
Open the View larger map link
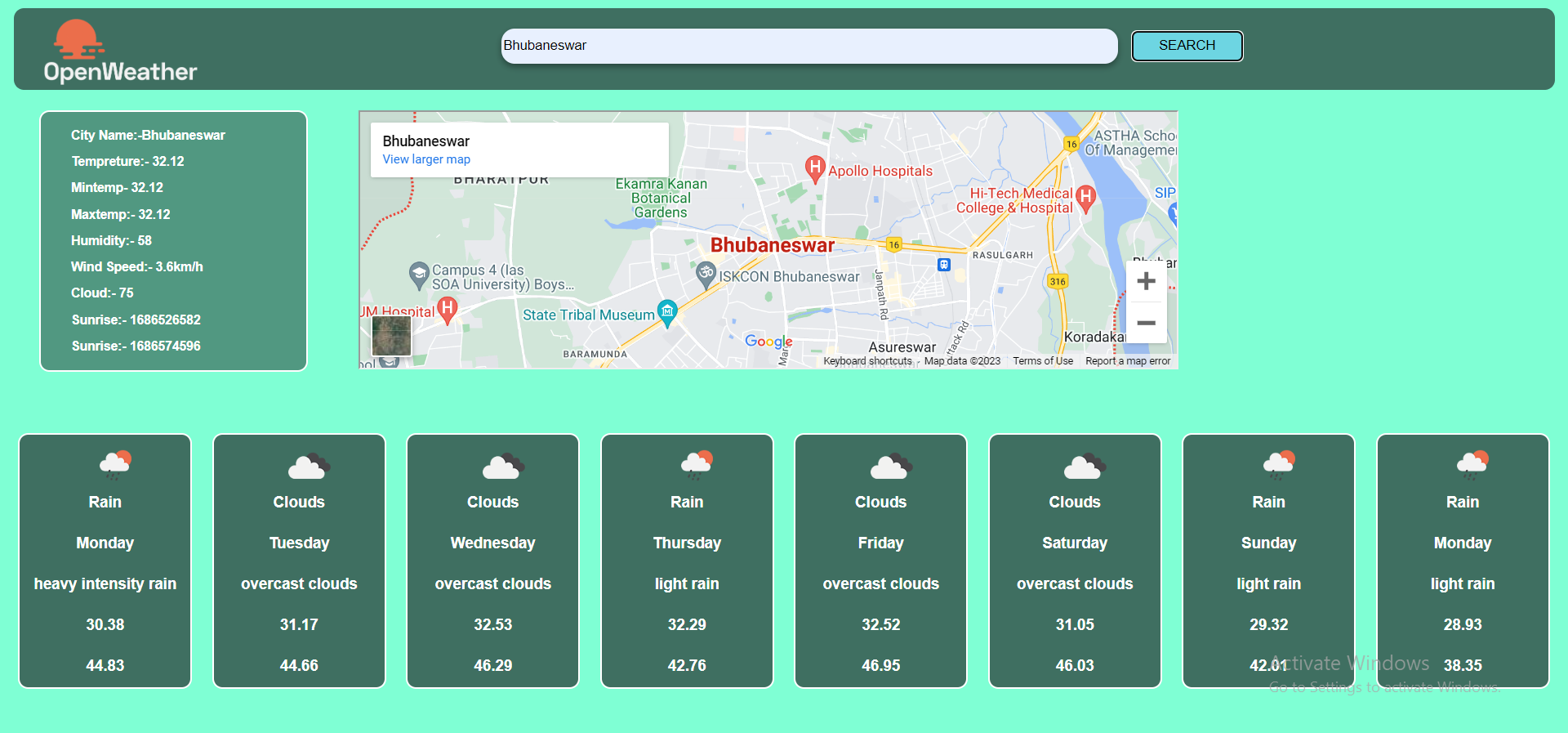click(426, 159)
